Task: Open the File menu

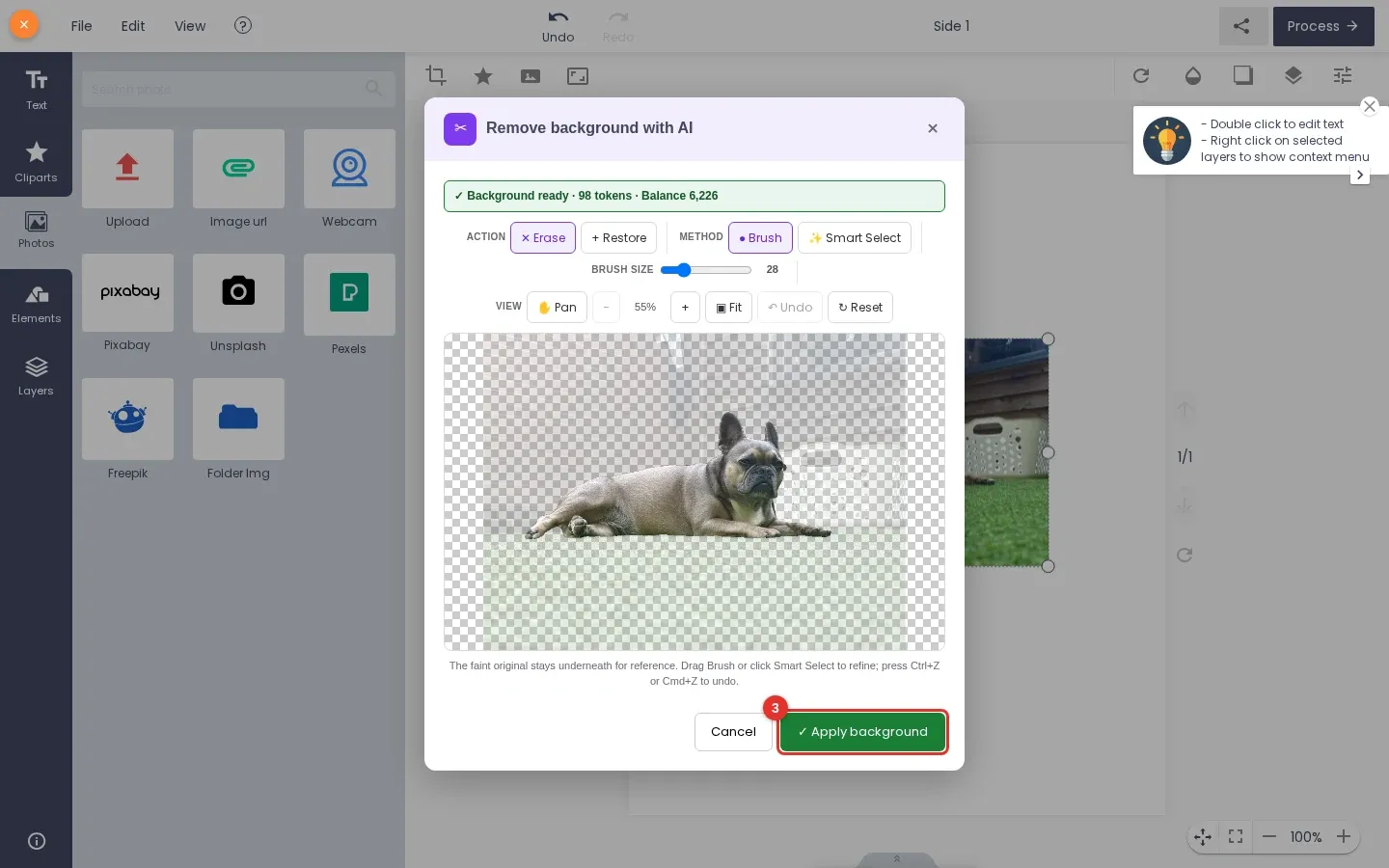Action: tap(82, 26)
